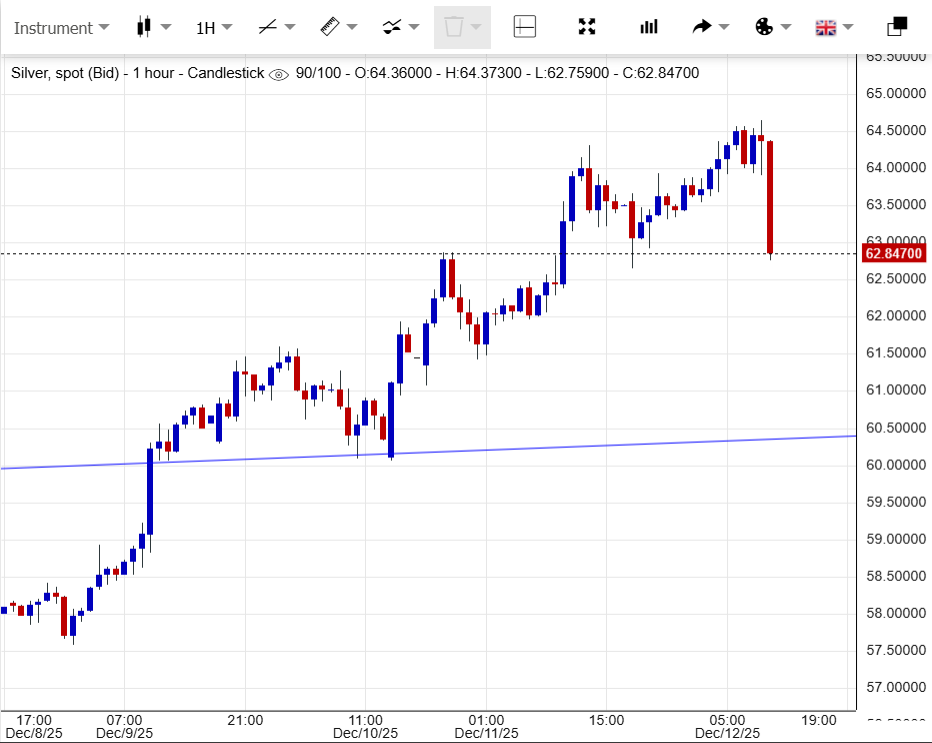Click the candlestick chart type icon

143,27
